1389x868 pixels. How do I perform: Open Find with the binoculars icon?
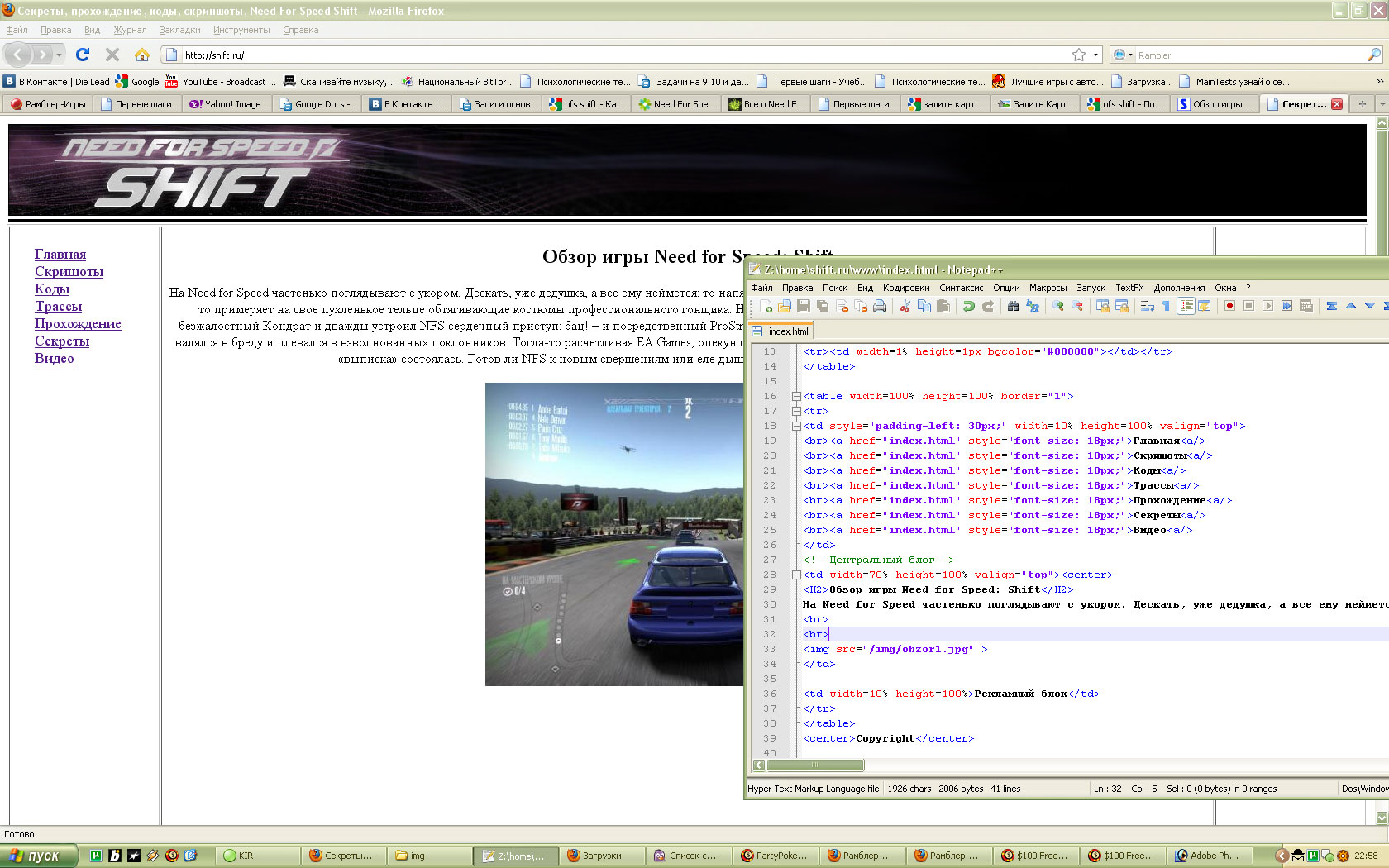(1013, 307)
